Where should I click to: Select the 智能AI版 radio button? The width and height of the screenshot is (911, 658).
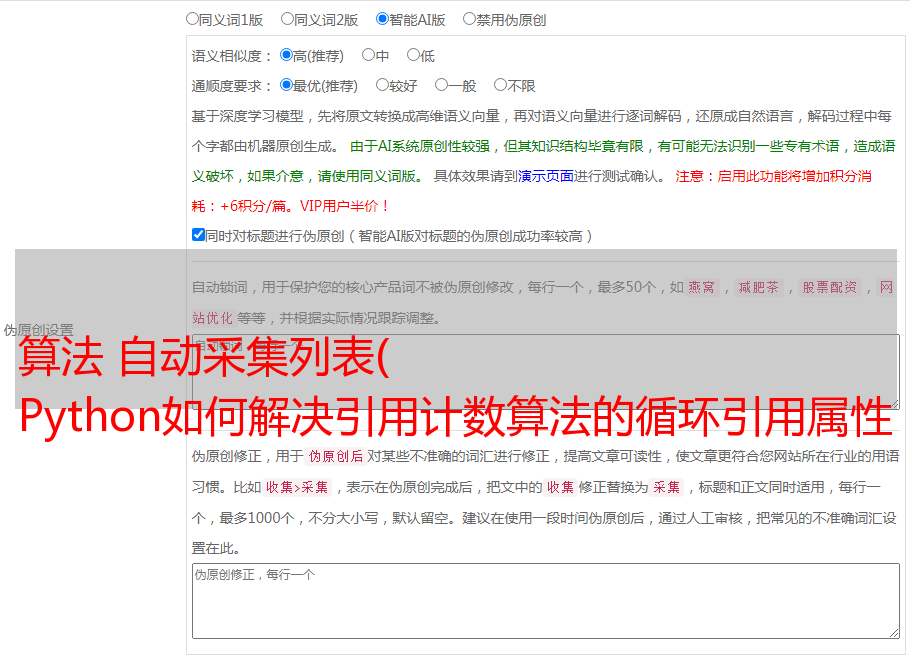pos(382,18)
